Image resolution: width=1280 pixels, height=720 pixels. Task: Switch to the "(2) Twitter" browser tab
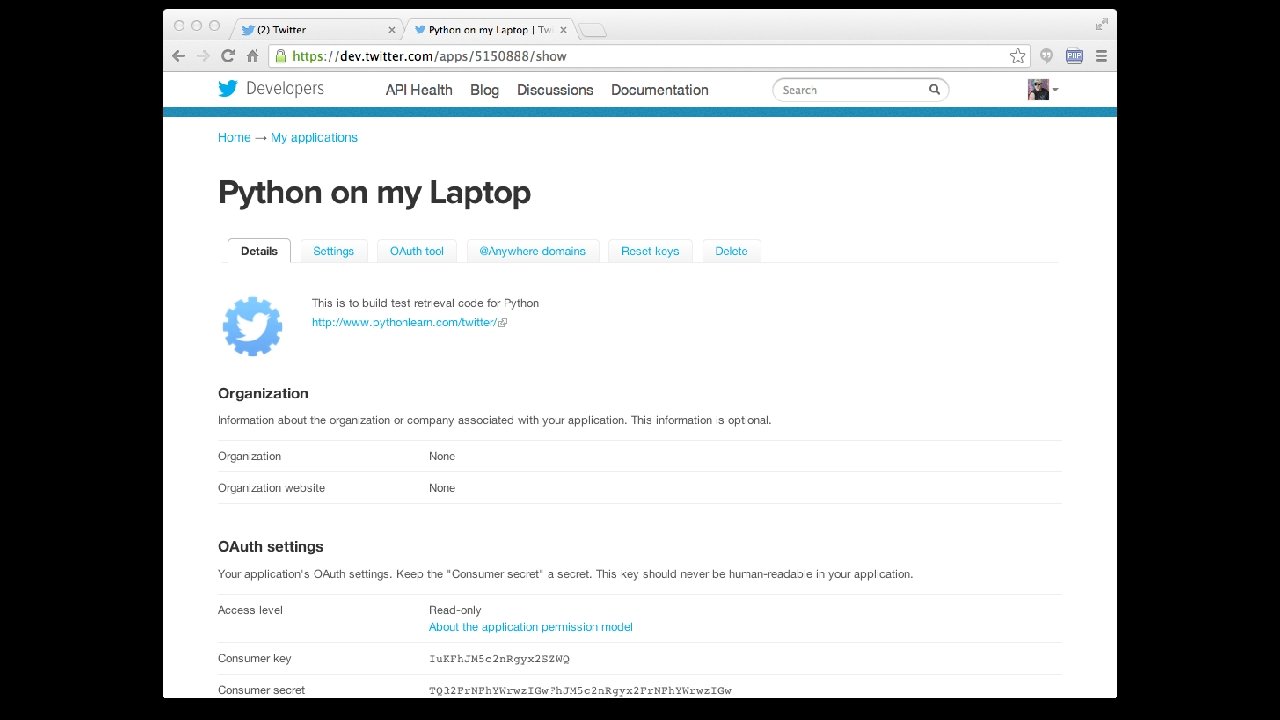(316, 30)
